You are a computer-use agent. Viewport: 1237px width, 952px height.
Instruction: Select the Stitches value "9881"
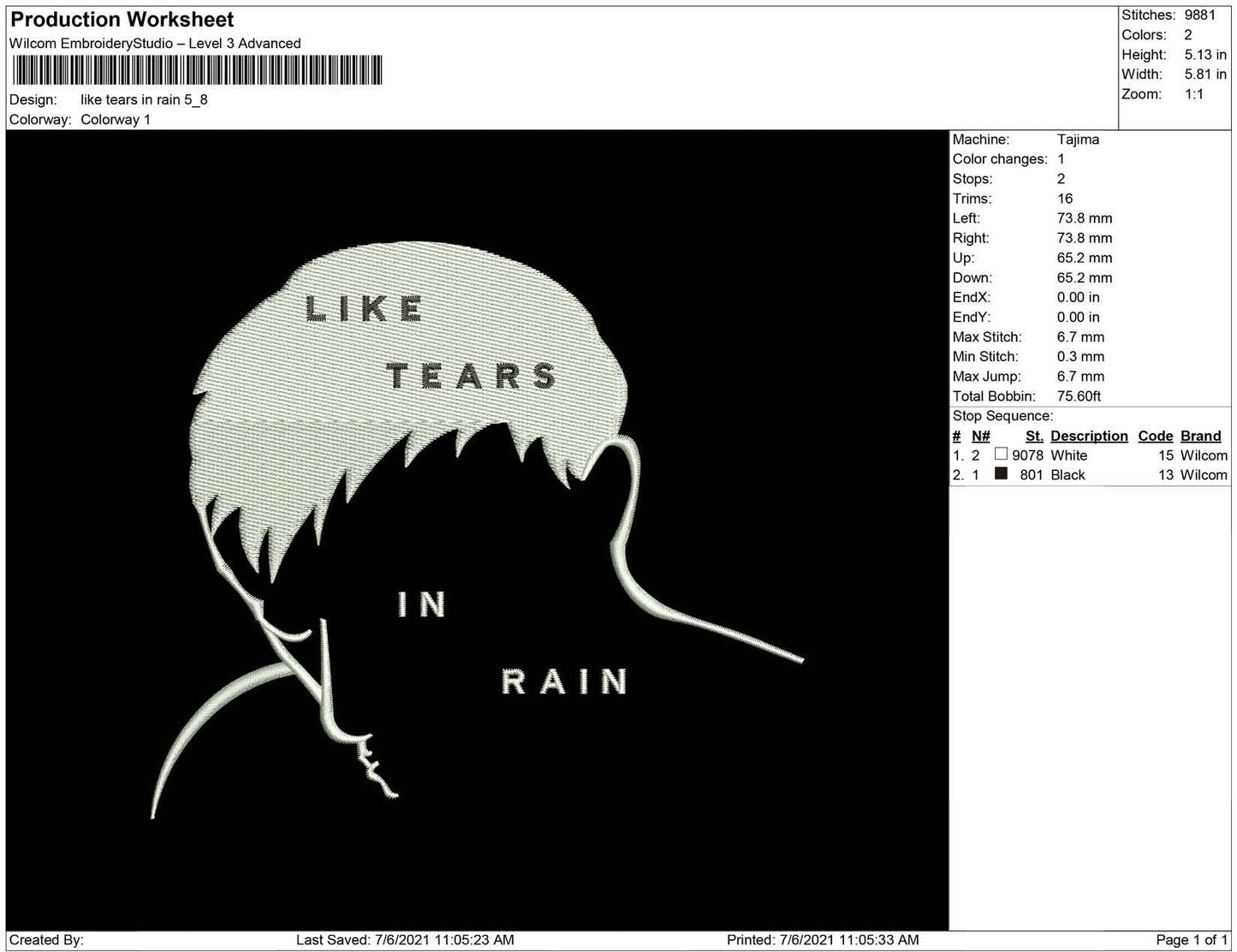point(1200,15)
